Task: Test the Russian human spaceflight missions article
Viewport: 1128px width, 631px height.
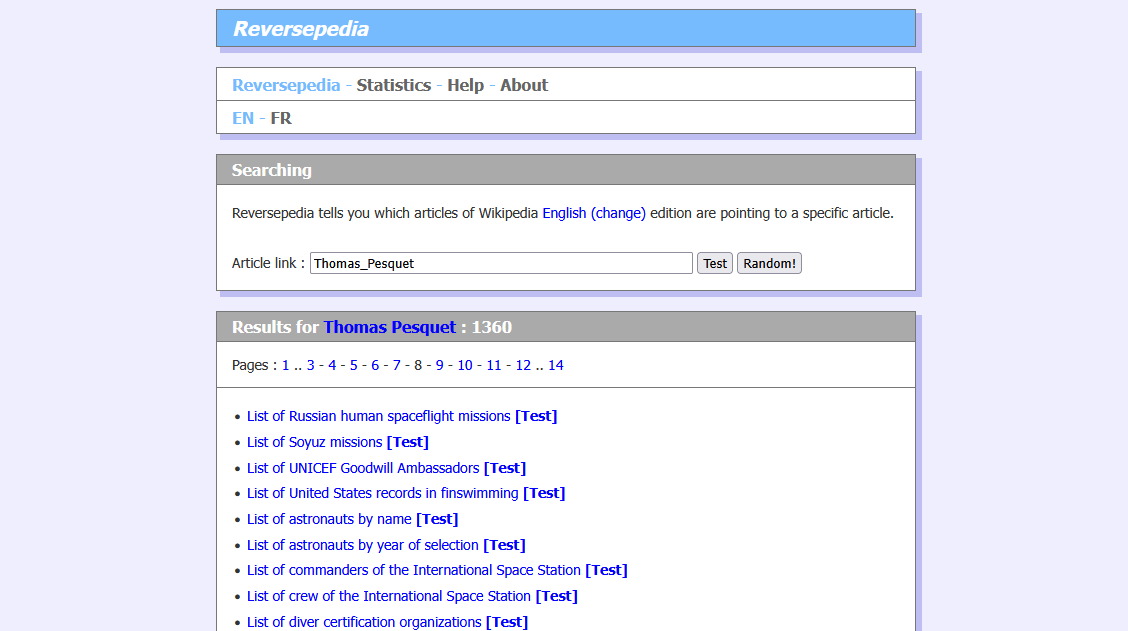Action: [x=536, y=416]
